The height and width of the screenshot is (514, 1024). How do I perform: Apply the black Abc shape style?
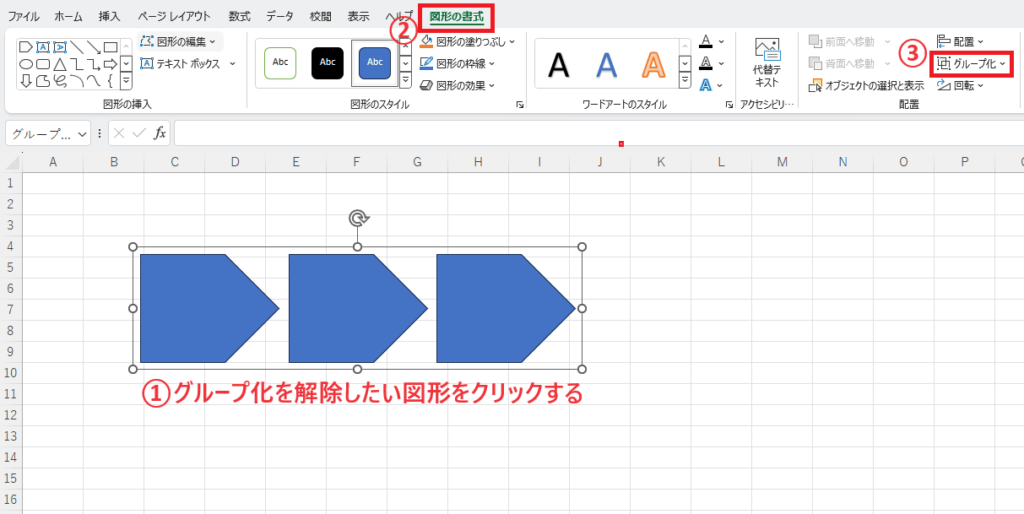pos(327,63)
